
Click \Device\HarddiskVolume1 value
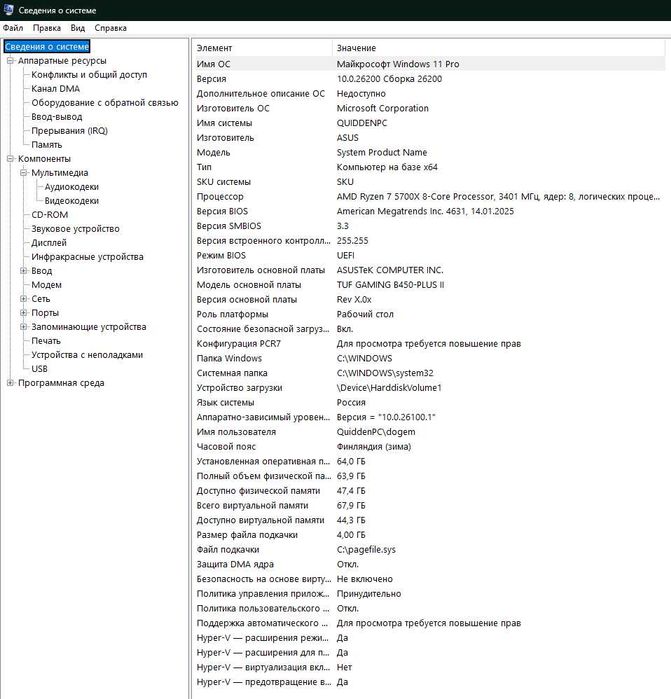coord(389,388)
